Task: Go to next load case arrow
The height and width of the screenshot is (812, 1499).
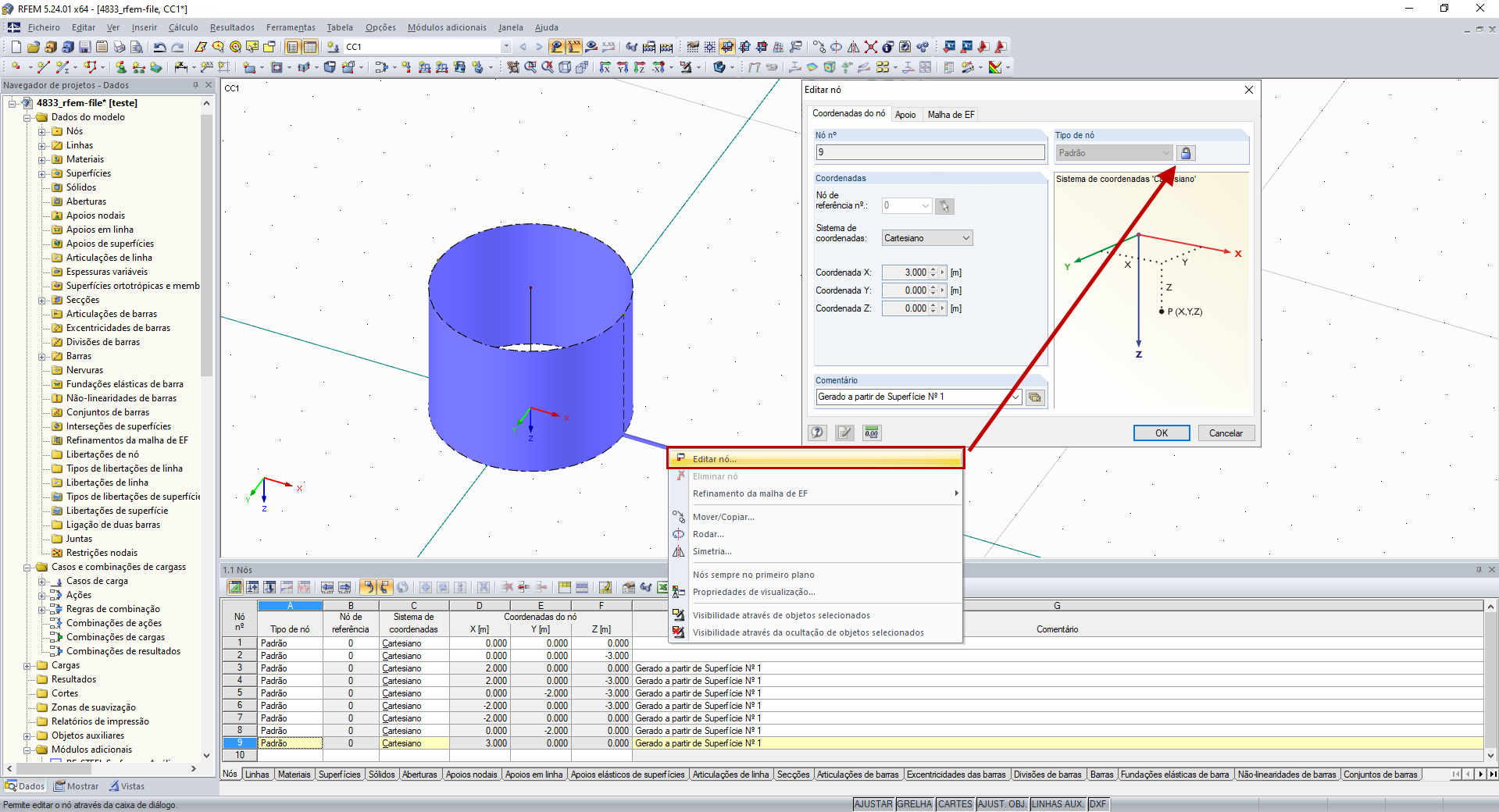Action: (x=539, y=47)
